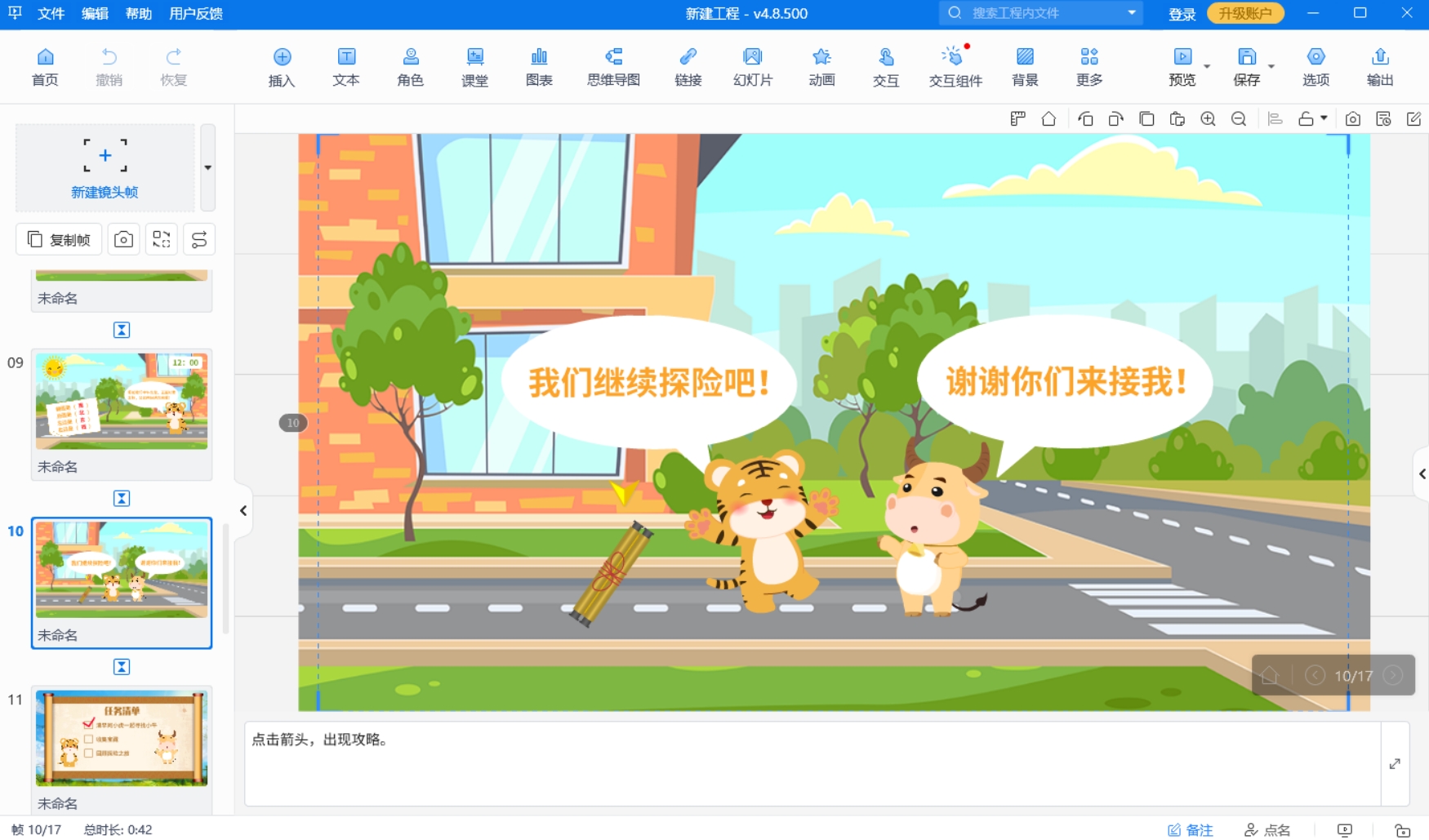This screenshot has width=1429, height=840.
Task: Open the 动画 animation tool
Action: [821, 65]
